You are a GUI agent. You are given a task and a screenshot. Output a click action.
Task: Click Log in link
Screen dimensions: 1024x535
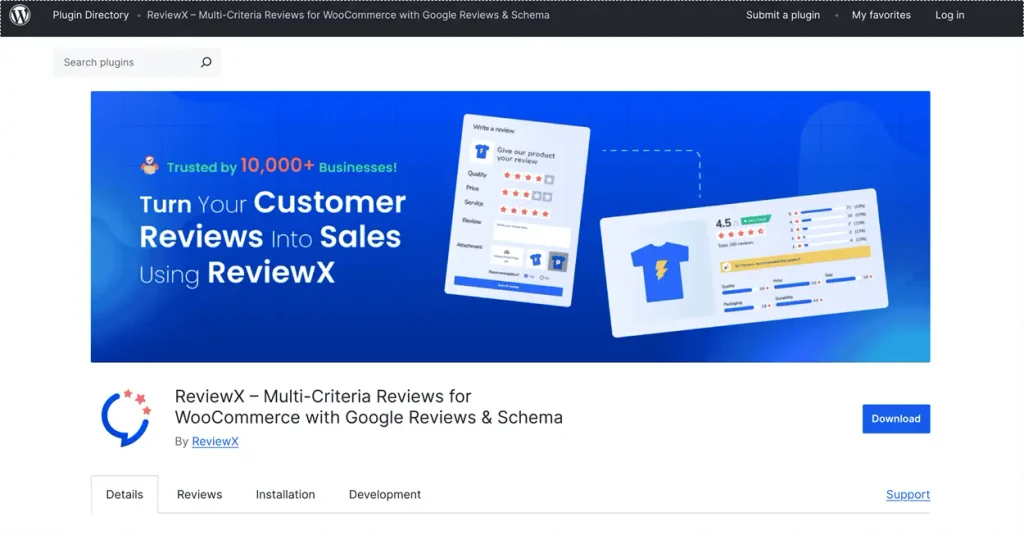pyautogui.click(x=950, y=15)
